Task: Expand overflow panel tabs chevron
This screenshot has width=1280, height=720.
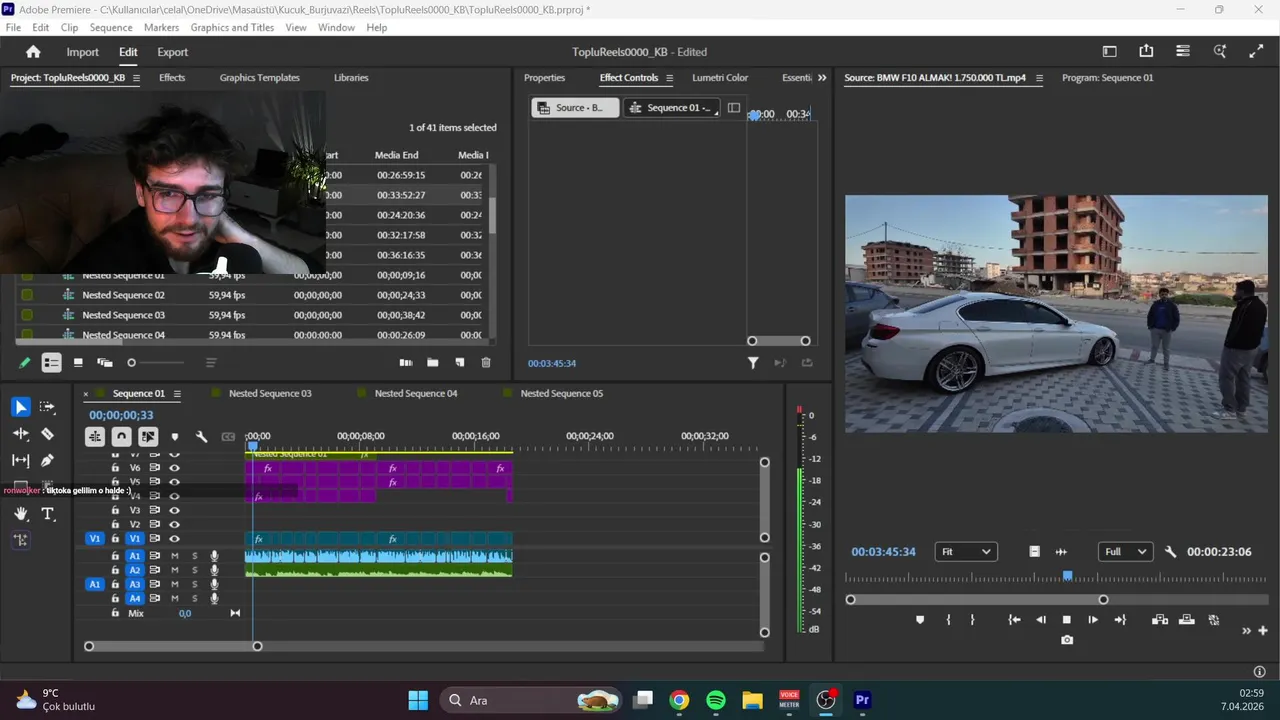Action: [x=822, y=78]
